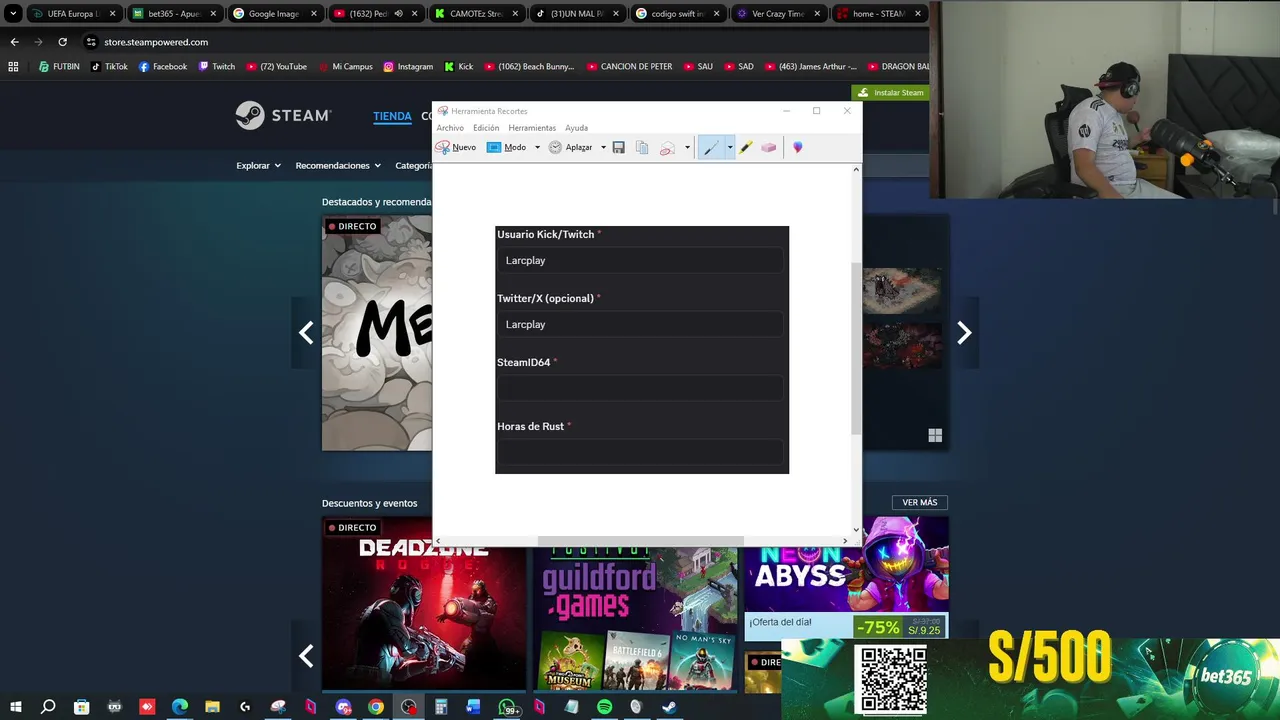The image size is (1280, 720).
Task: Close the bet365 browser tab
Action: coord(213,14)
